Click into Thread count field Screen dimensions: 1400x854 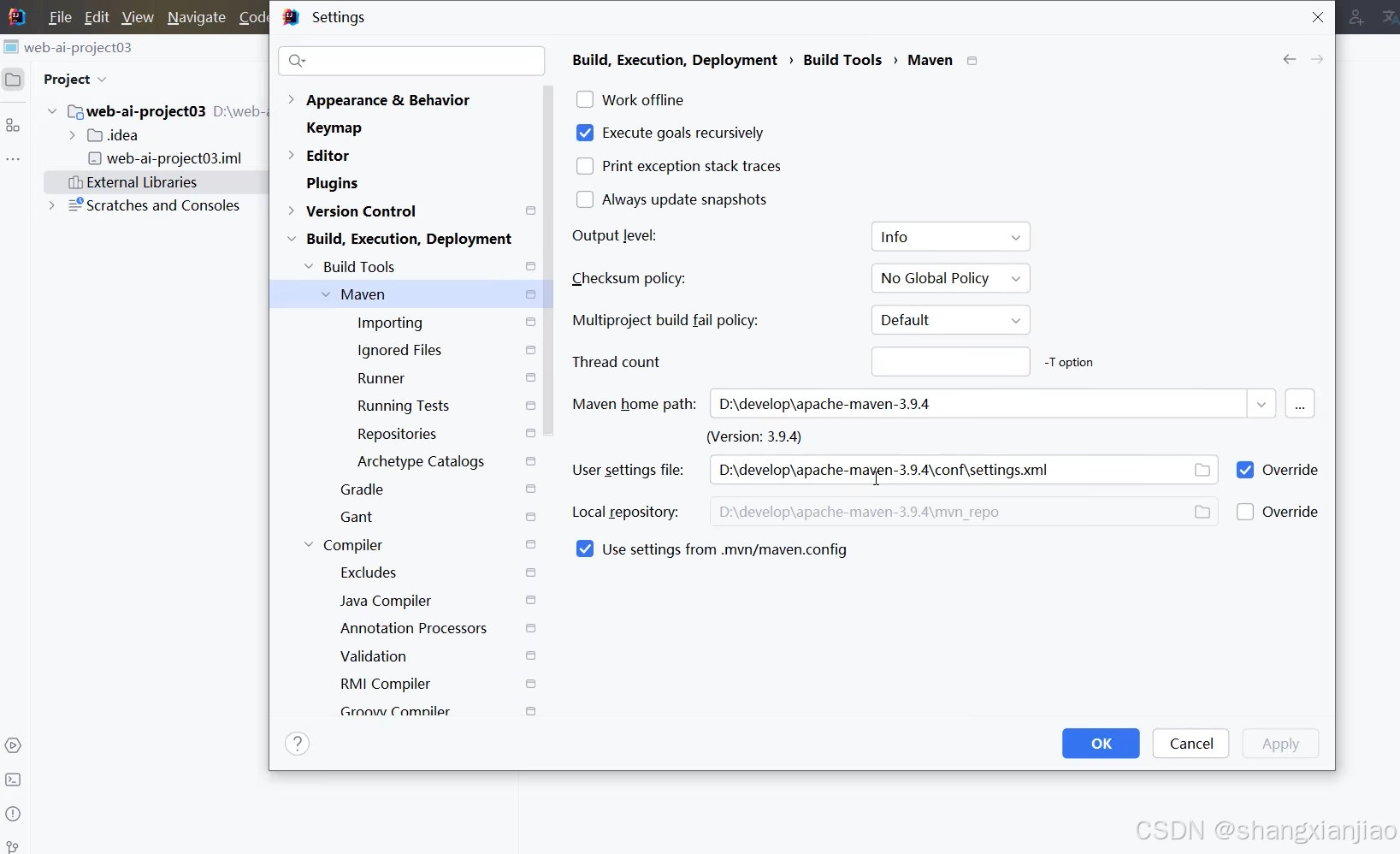[x=950, y=362]
